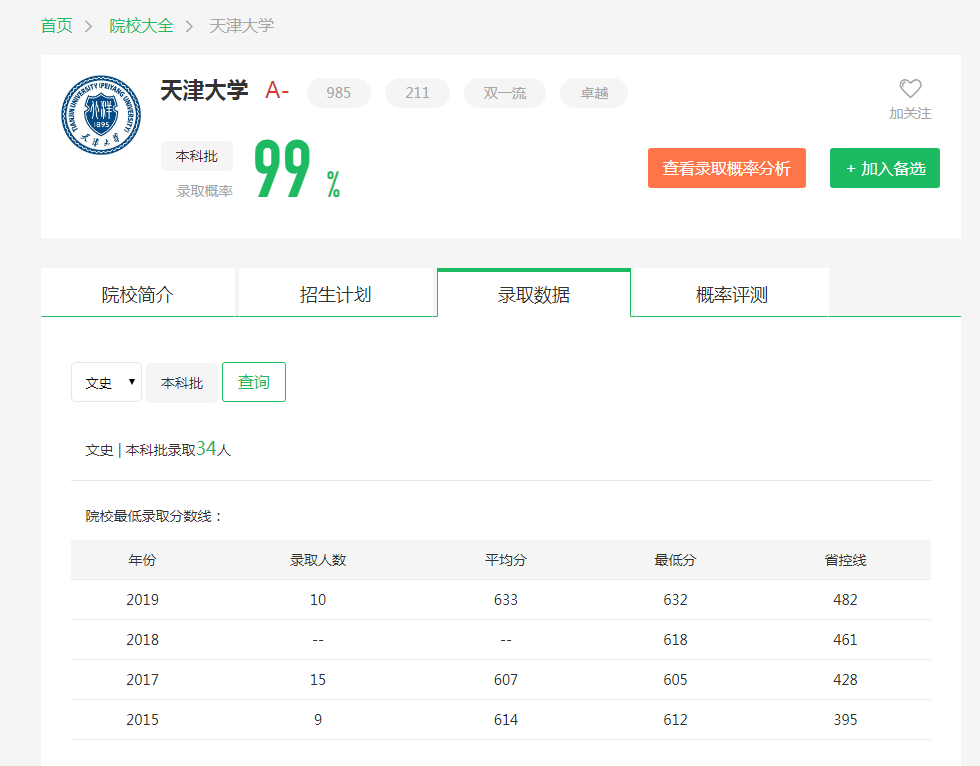Select the 2018 year row cell

[x=142, y=640]
